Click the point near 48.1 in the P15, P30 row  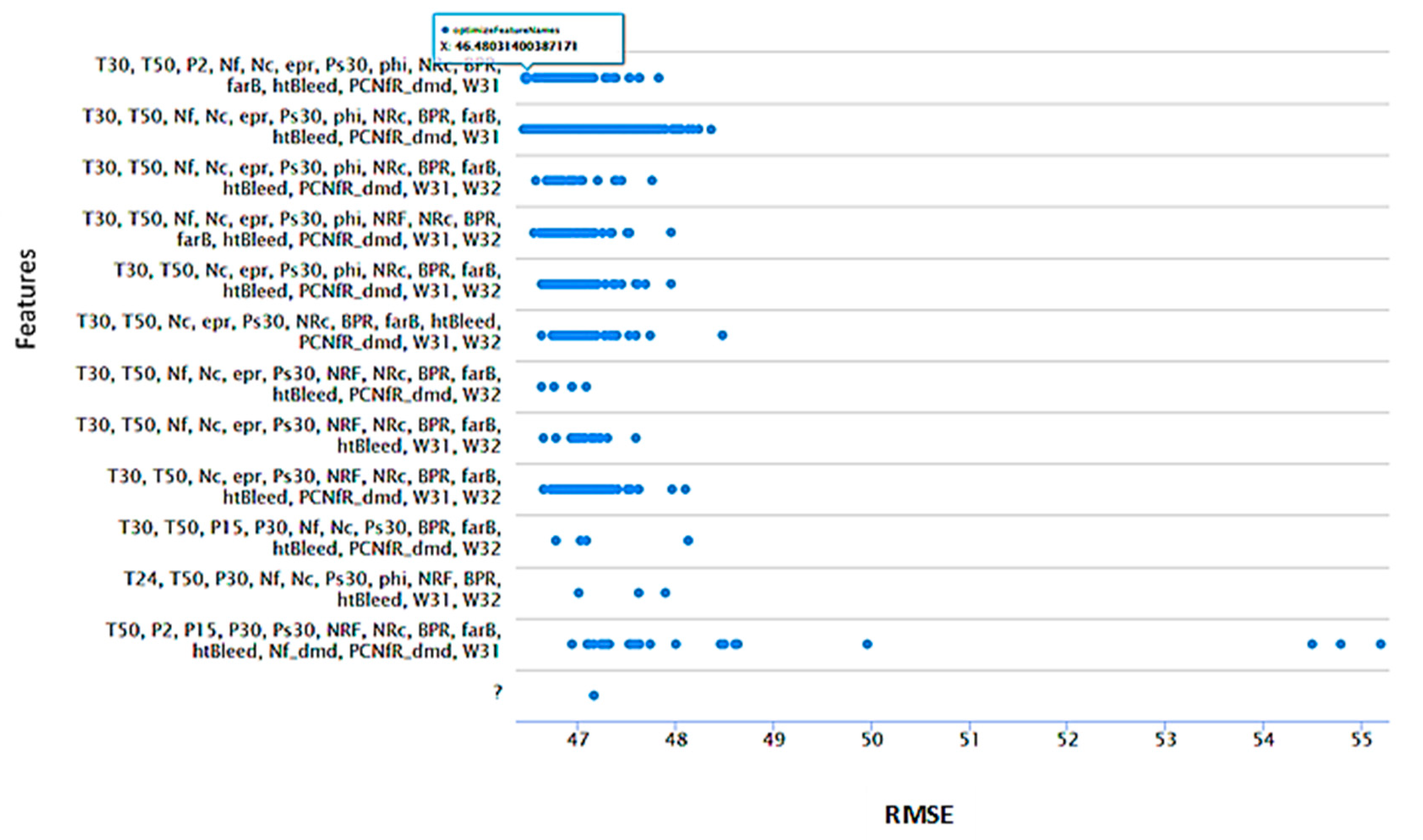[688, 541]
